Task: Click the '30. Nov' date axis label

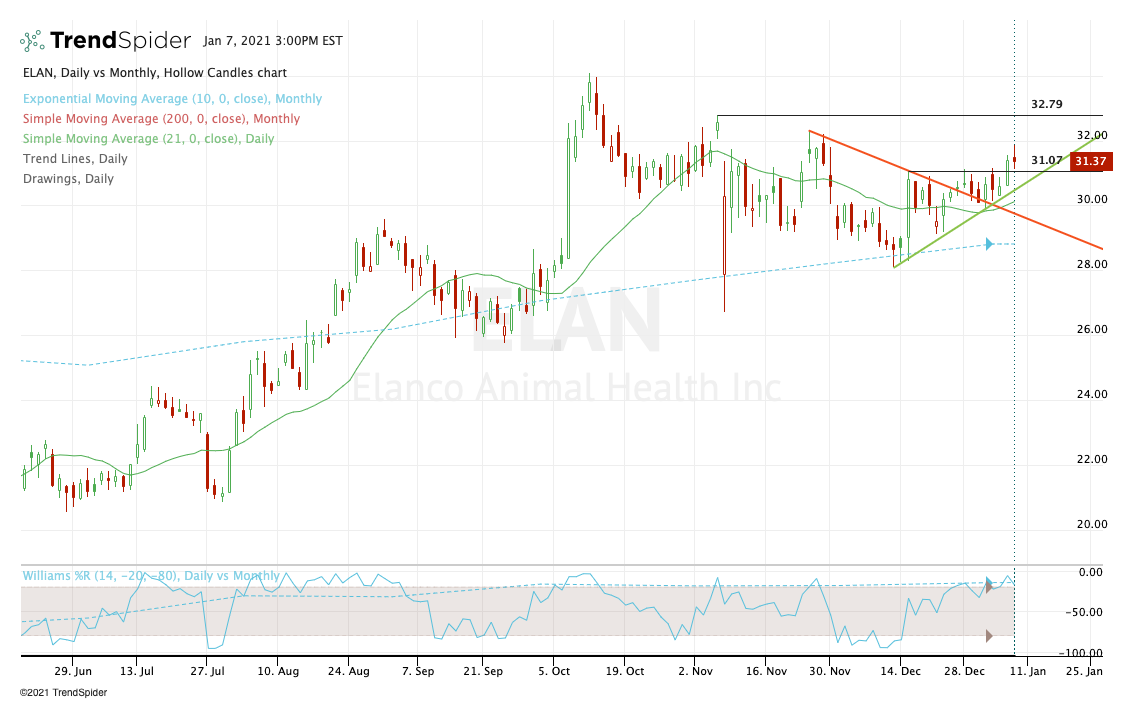Action: tap(830, 671)
